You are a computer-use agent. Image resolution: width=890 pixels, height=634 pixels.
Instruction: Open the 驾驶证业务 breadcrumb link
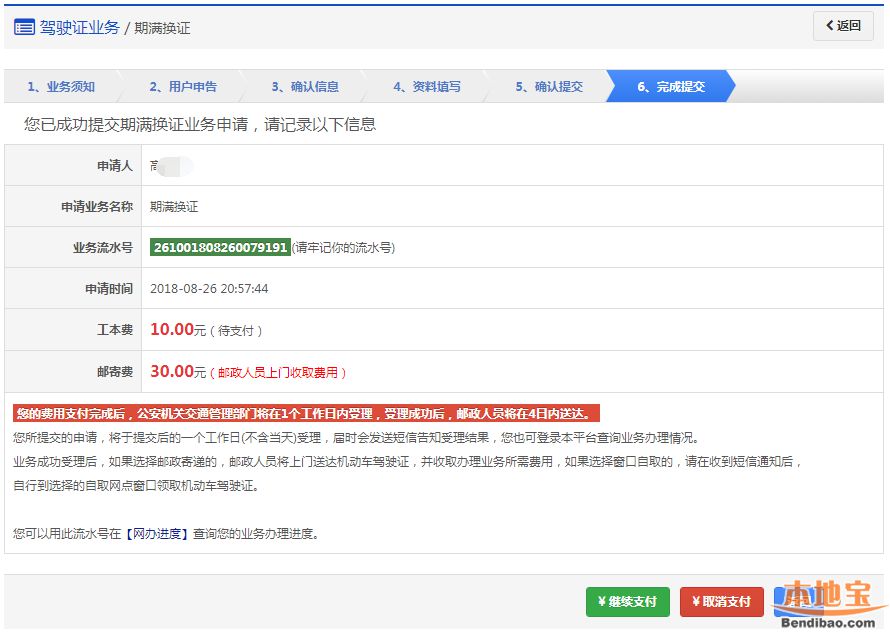(79, 27)
